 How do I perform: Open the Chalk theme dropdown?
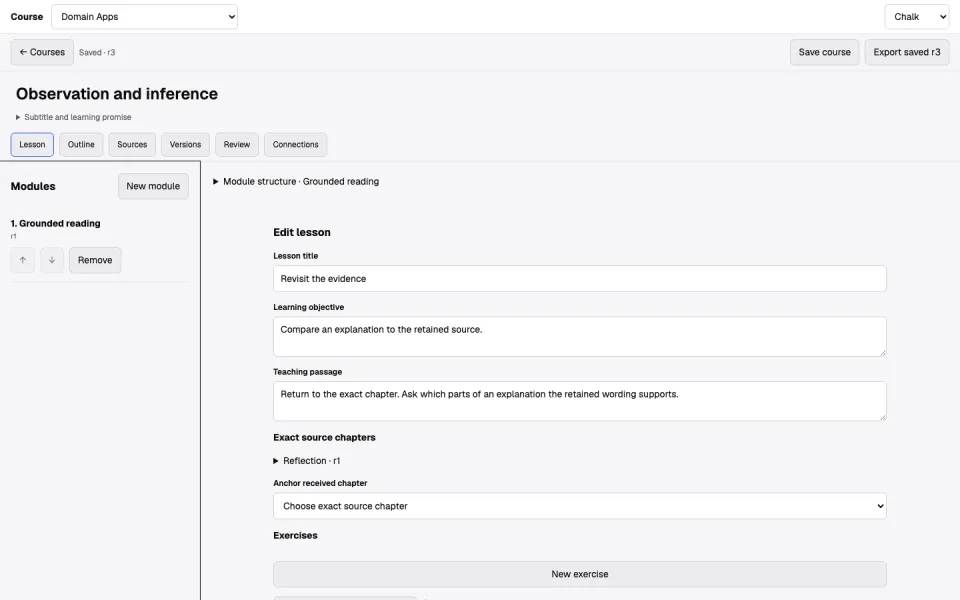click(x=917, y=17)
